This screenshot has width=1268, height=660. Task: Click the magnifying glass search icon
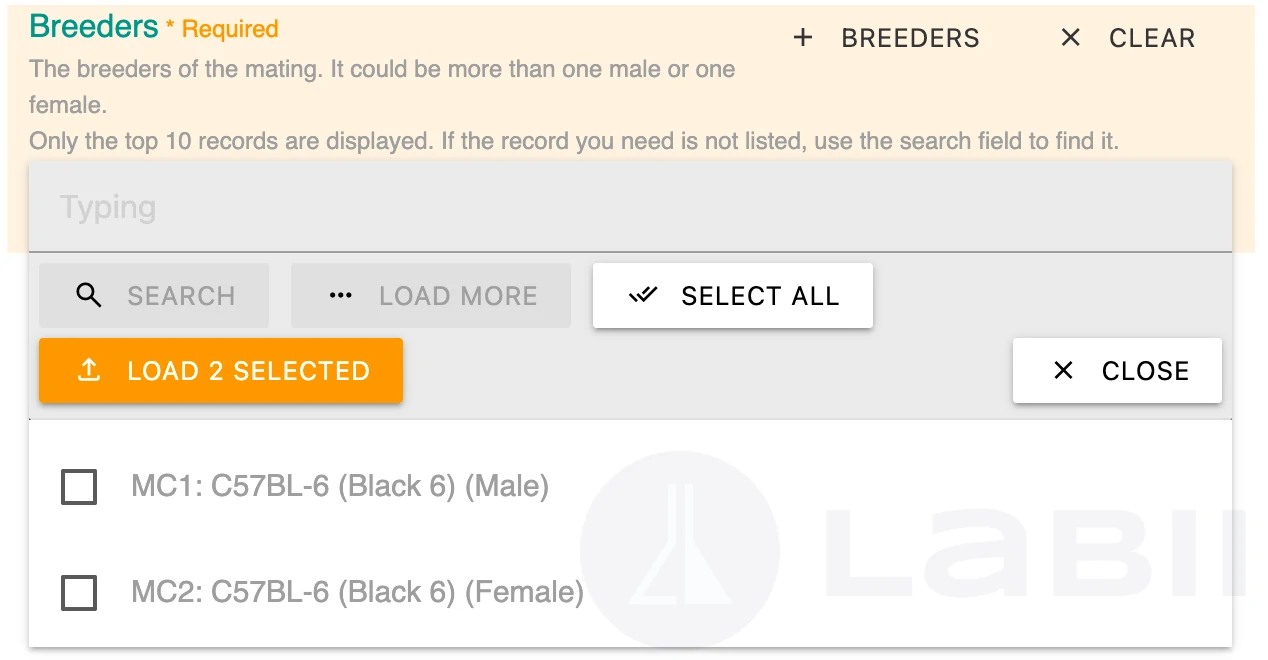[x=89, y=296]
